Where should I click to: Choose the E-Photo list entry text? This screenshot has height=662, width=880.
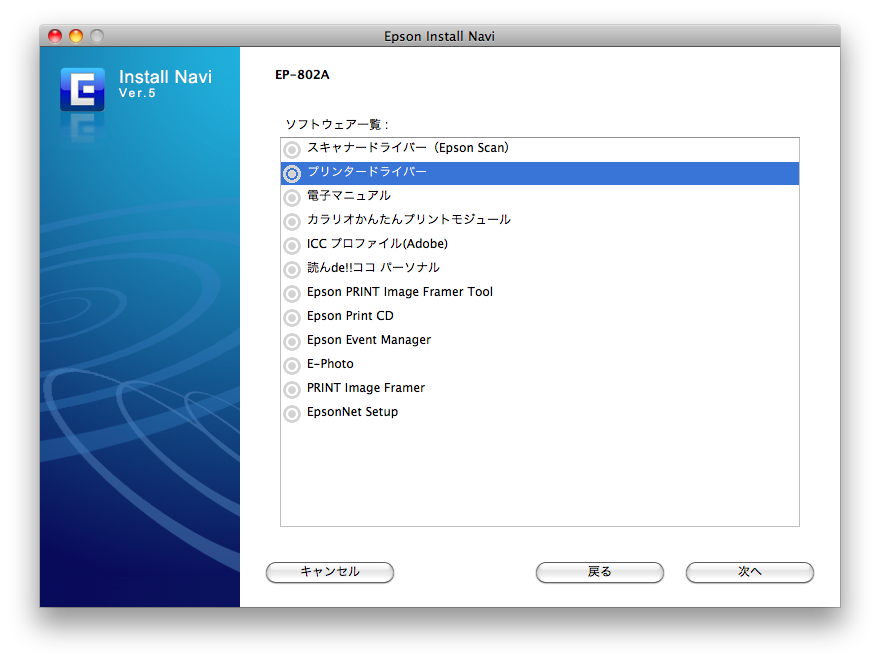pos(330,364)
